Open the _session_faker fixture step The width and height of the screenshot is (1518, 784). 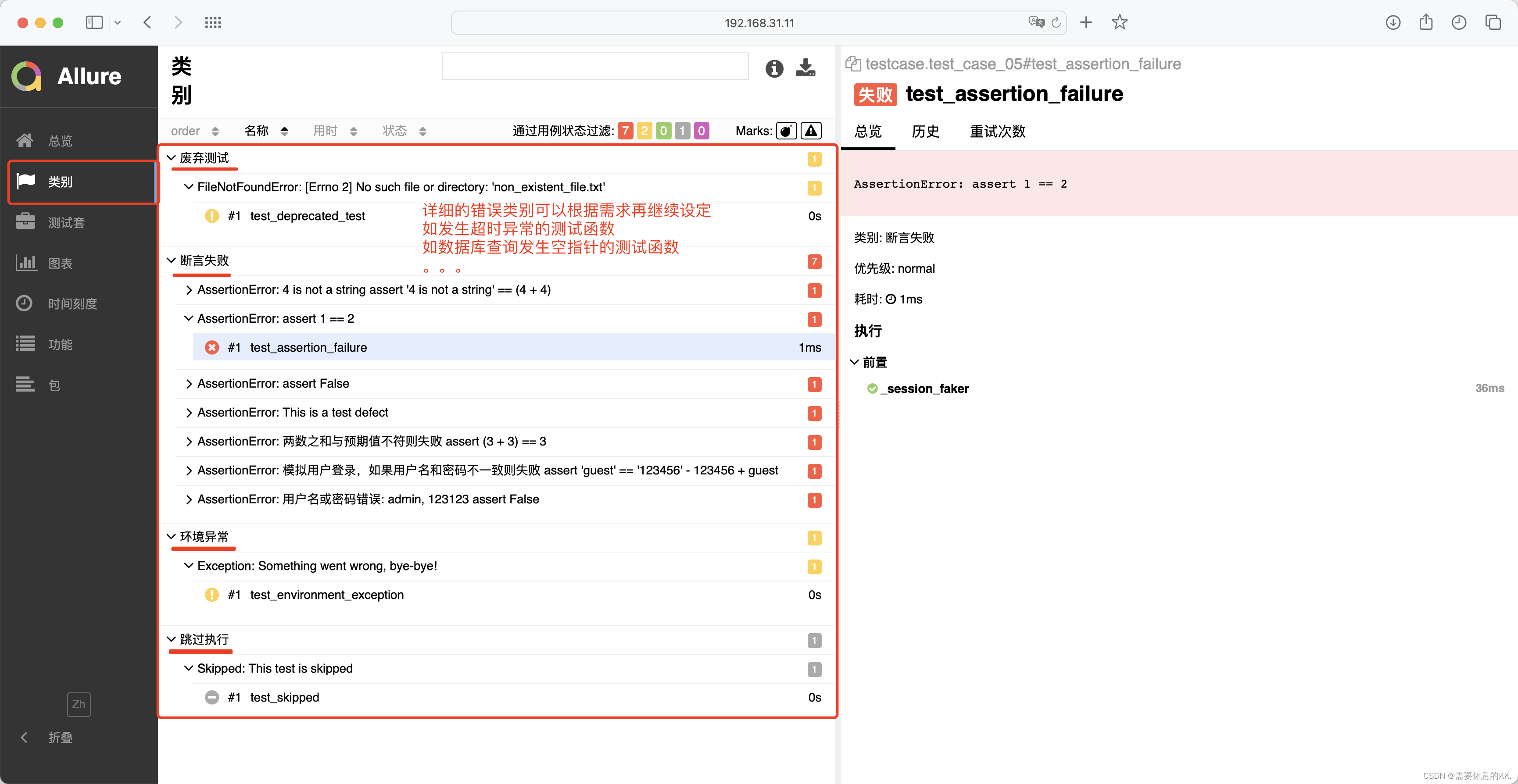coord(924,388)
